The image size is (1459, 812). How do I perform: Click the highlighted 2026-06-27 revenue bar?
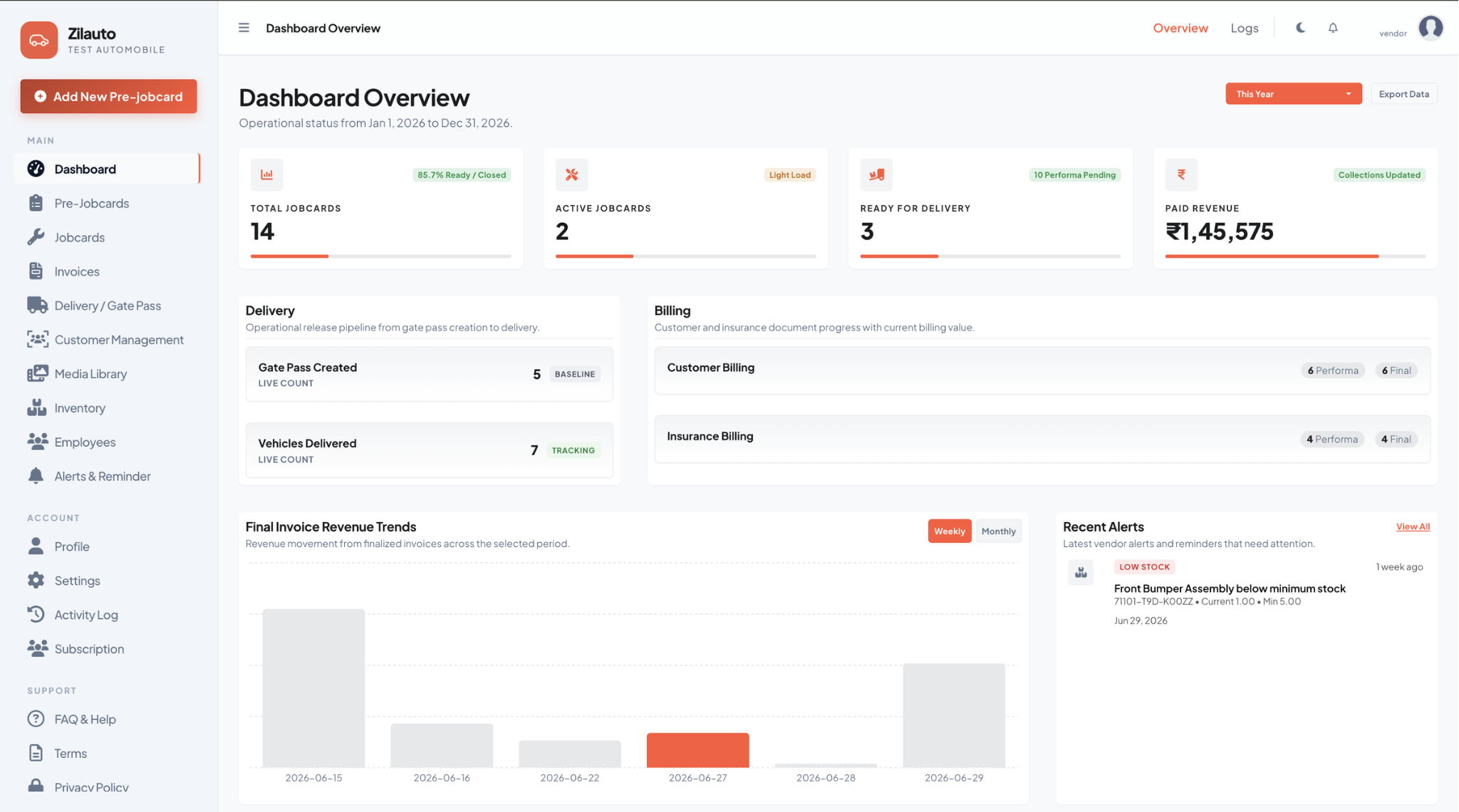click(x=697, y=750)
